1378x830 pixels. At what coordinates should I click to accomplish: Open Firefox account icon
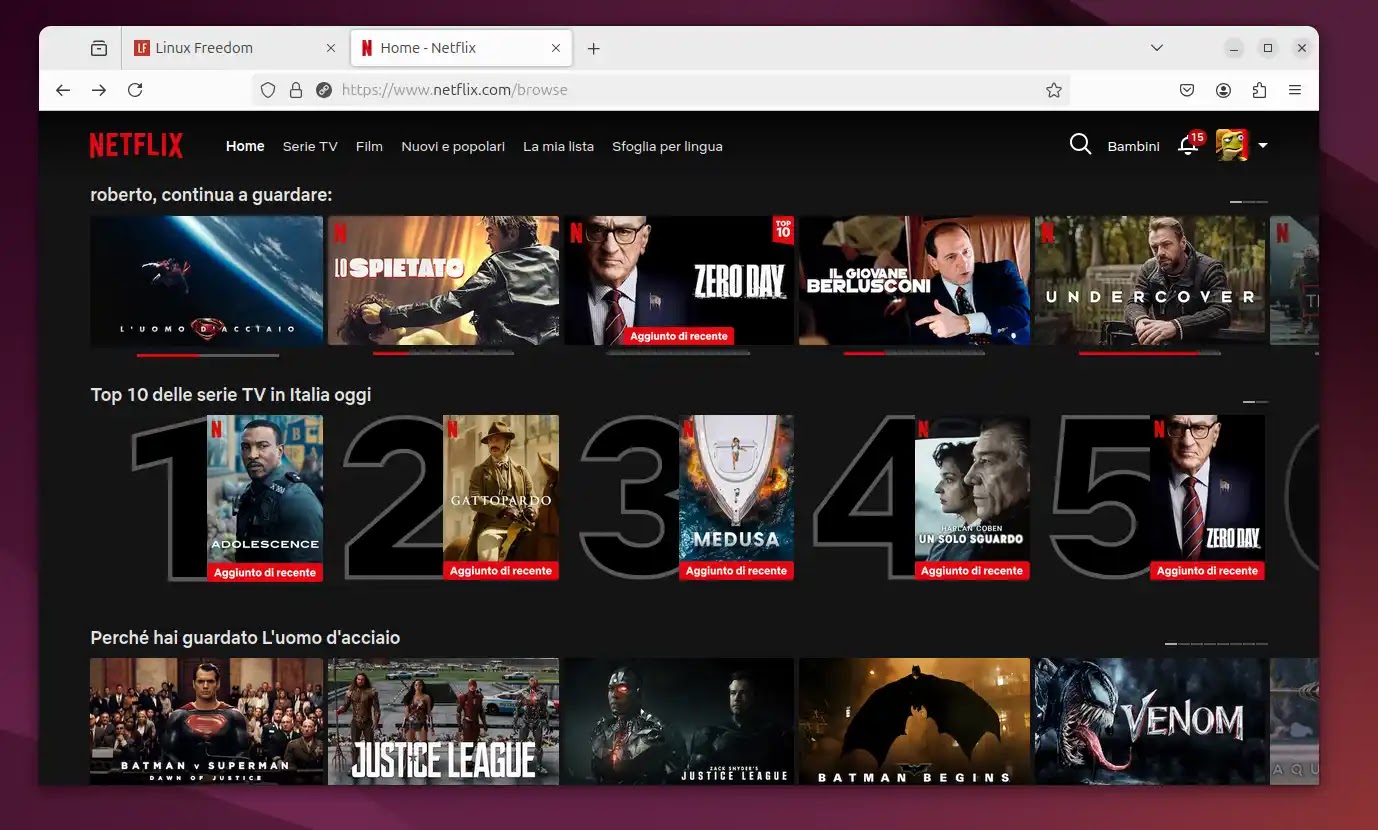pos(1223,90)
